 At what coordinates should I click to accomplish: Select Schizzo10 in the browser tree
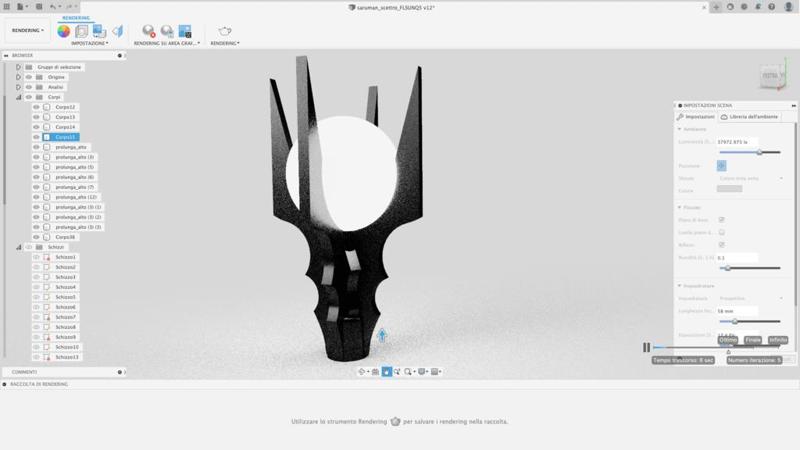coord(67,347)
